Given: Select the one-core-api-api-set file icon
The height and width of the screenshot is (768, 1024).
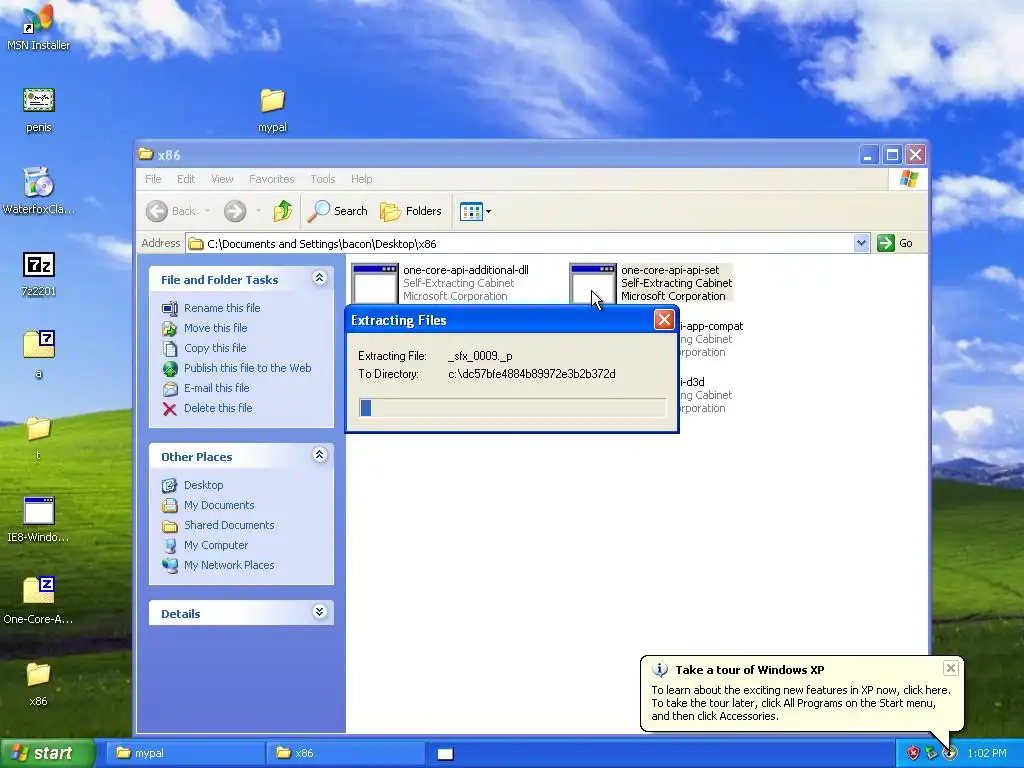Looking at the screenshot, I should (x=593, y=283).
